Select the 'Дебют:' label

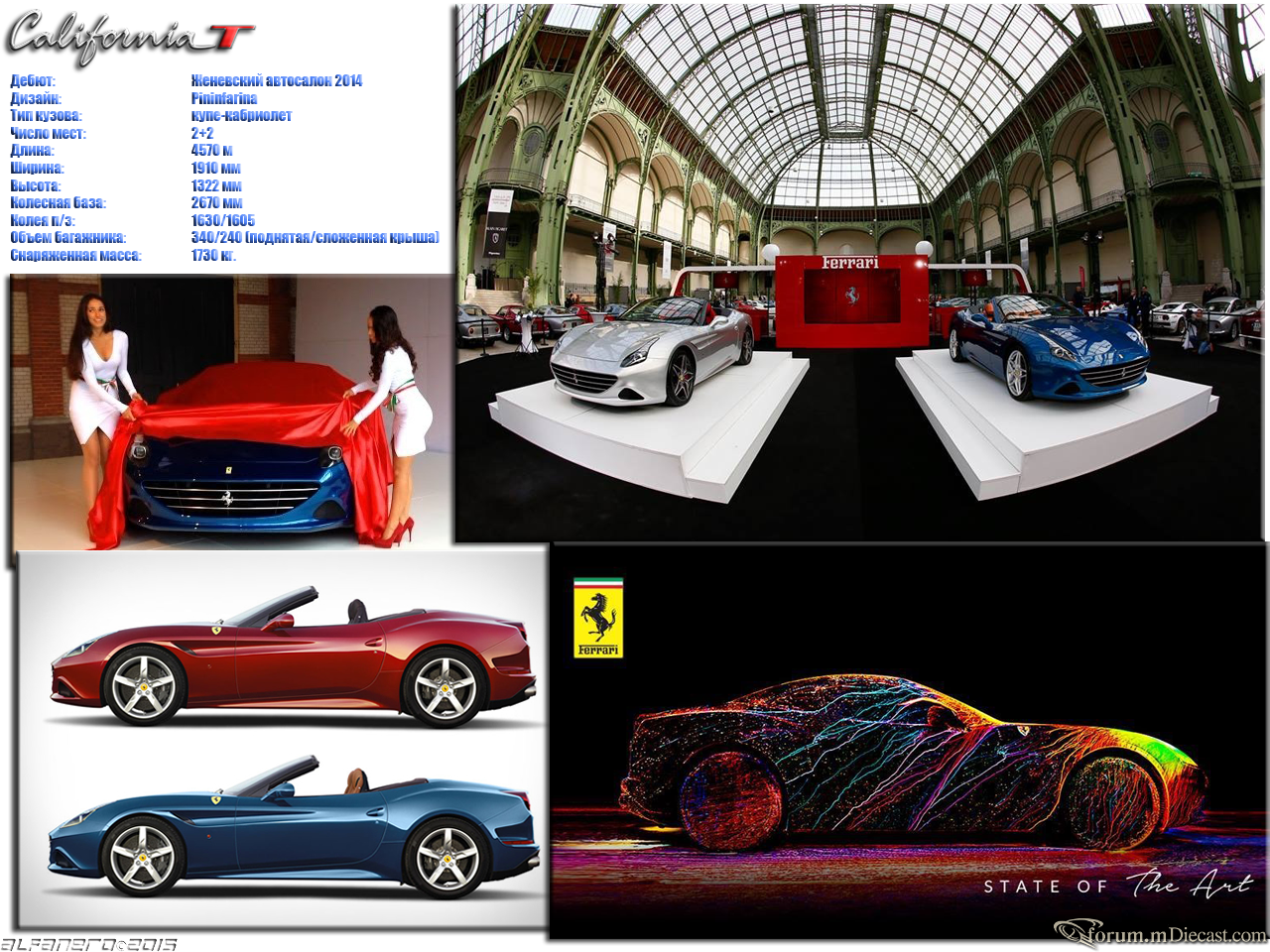33,81
